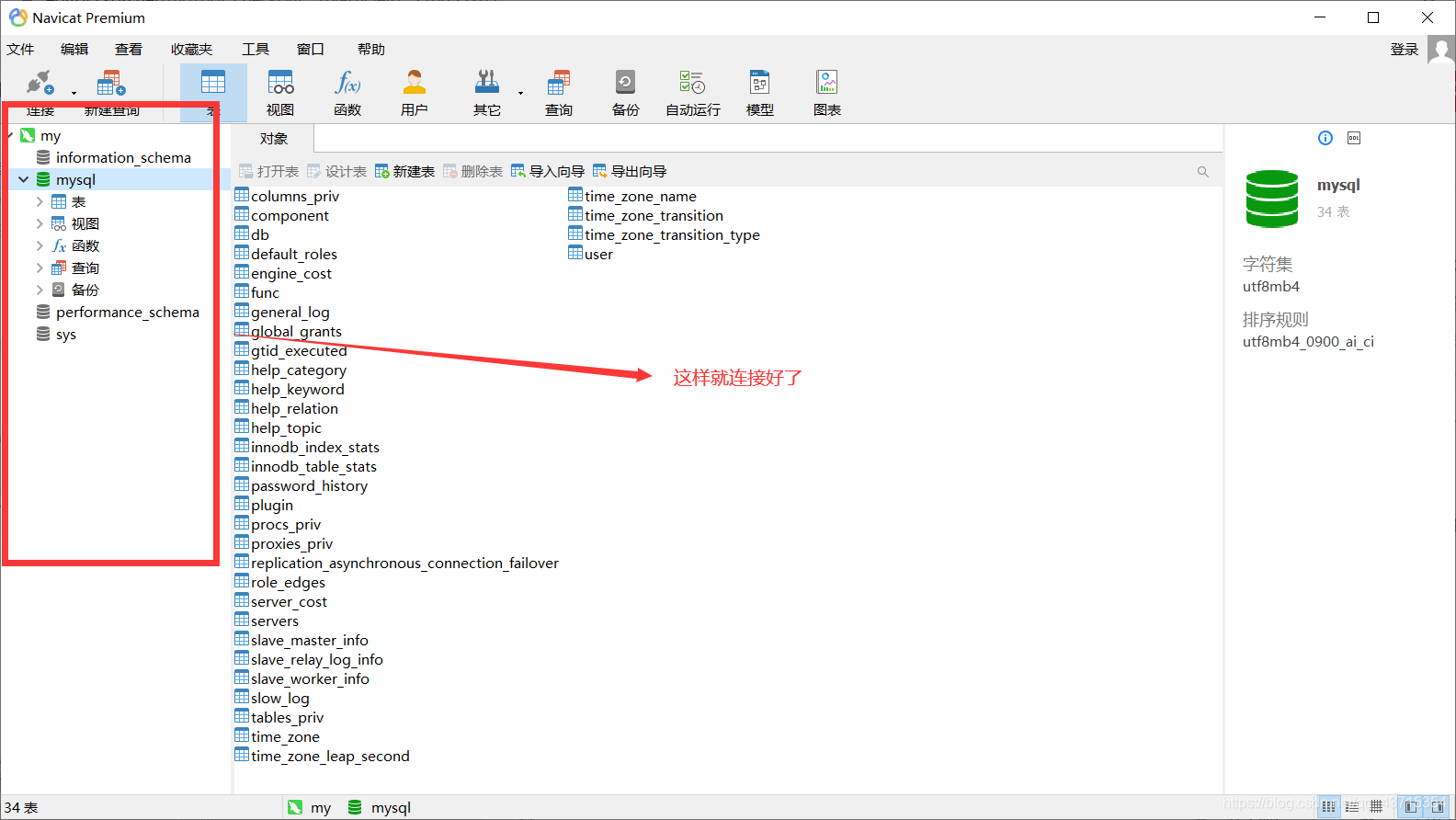Open the 文件 menu
This screenshot has width=1456, height=820.
(x=20, y=50)
